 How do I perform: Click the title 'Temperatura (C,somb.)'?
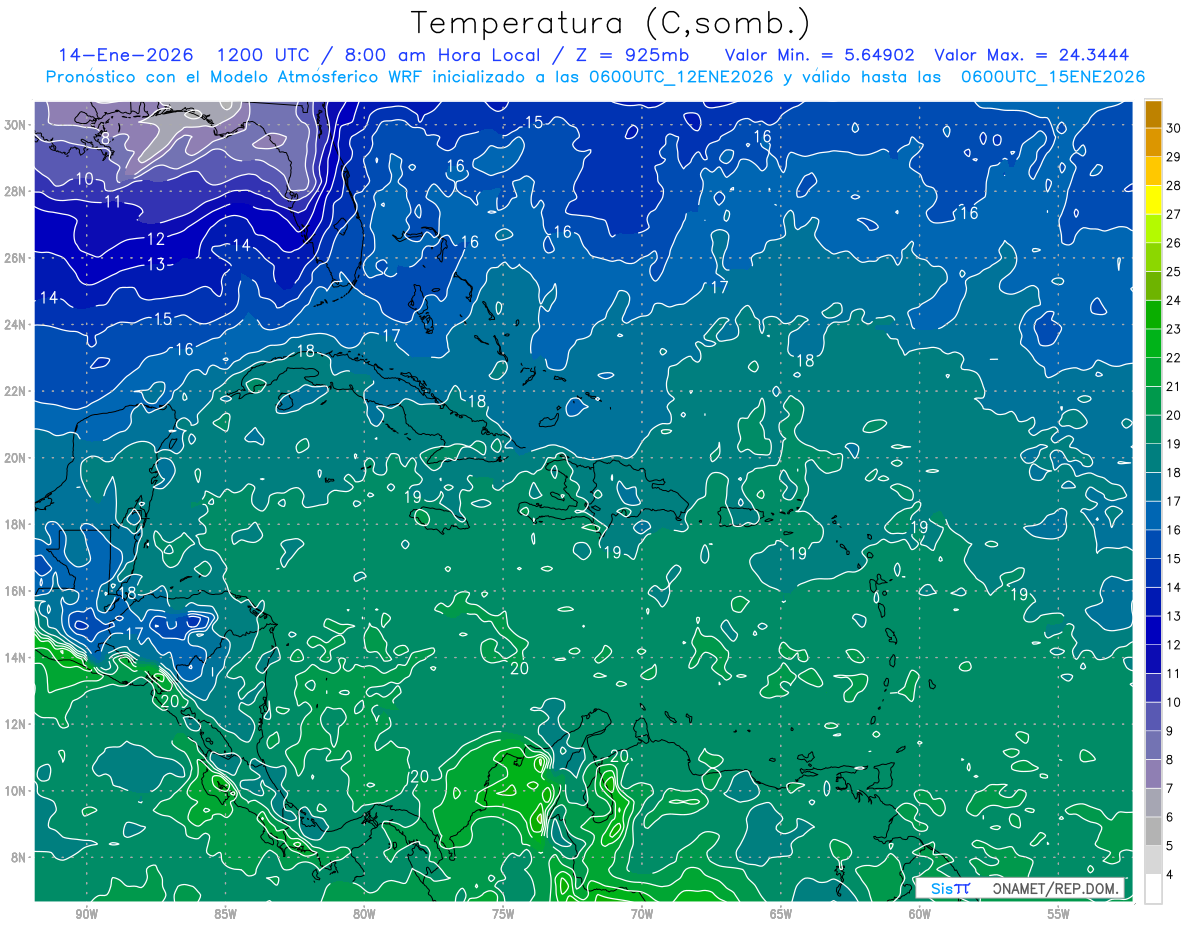611,23
